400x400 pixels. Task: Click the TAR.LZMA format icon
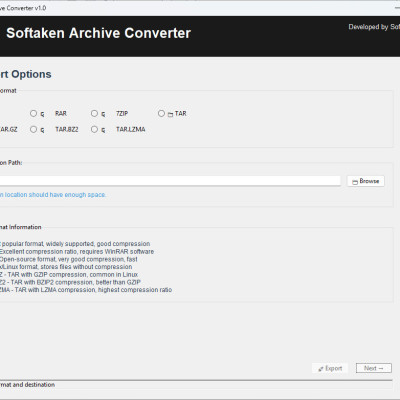(x=103, y=130)
